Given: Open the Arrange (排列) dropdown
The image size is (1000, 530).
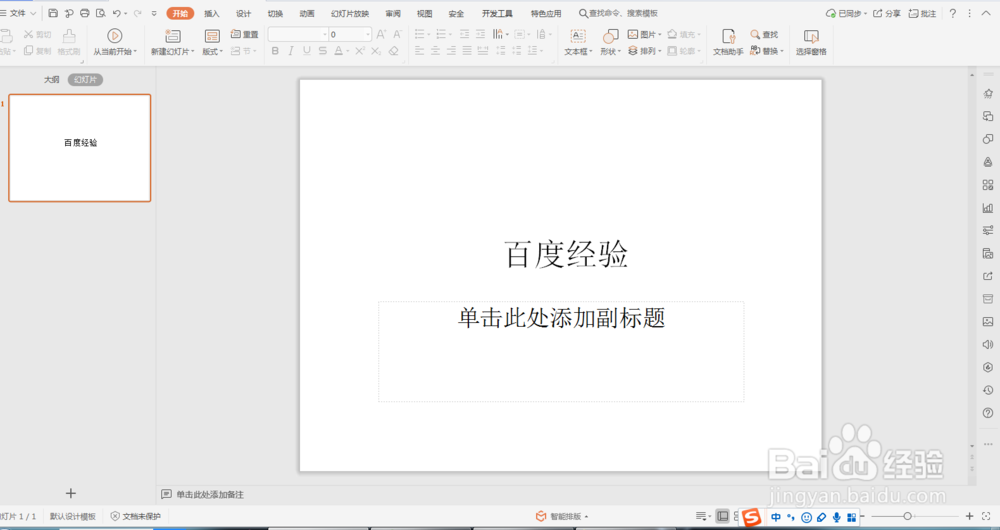Looking at the screenshot, I should (x=644, y=51).
